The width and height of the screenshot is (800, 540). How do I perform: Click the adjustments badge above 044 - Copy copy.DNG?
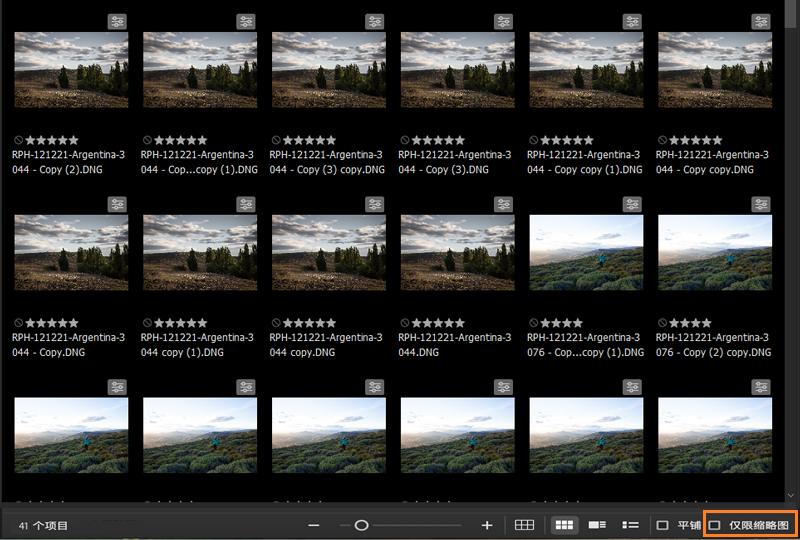tap(761, 22)
